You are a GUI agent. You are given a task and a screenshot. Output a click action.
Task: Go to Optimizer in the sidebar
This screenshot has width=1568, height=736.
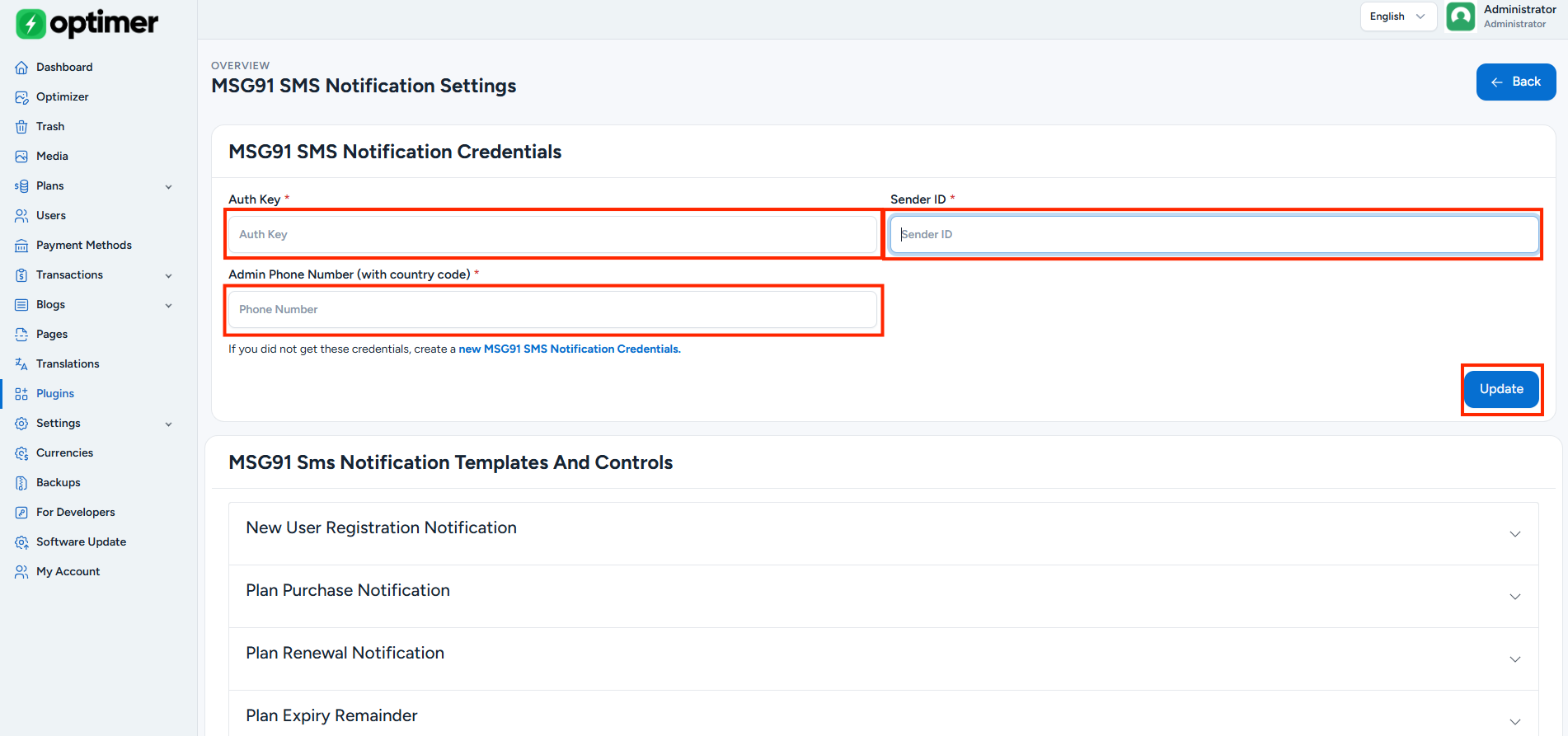pyautogui.click(x=63, y=97)
